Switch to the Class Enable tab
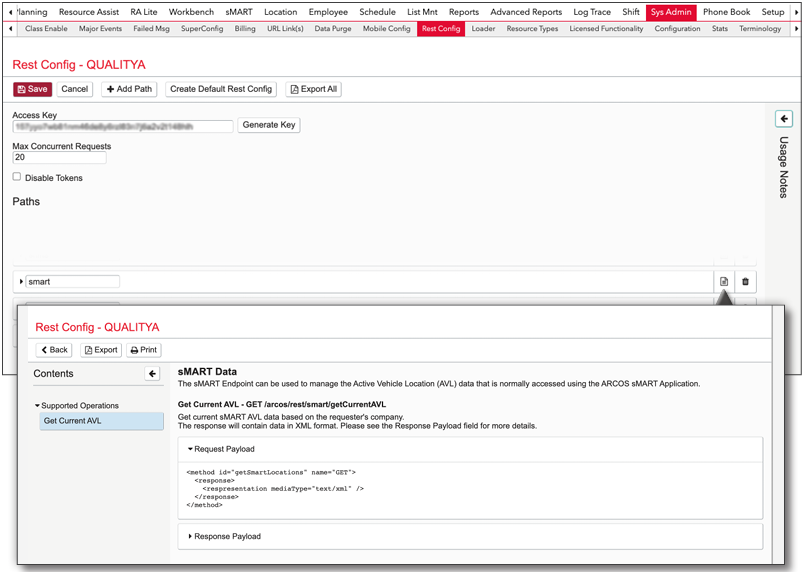 coord(46,29)
